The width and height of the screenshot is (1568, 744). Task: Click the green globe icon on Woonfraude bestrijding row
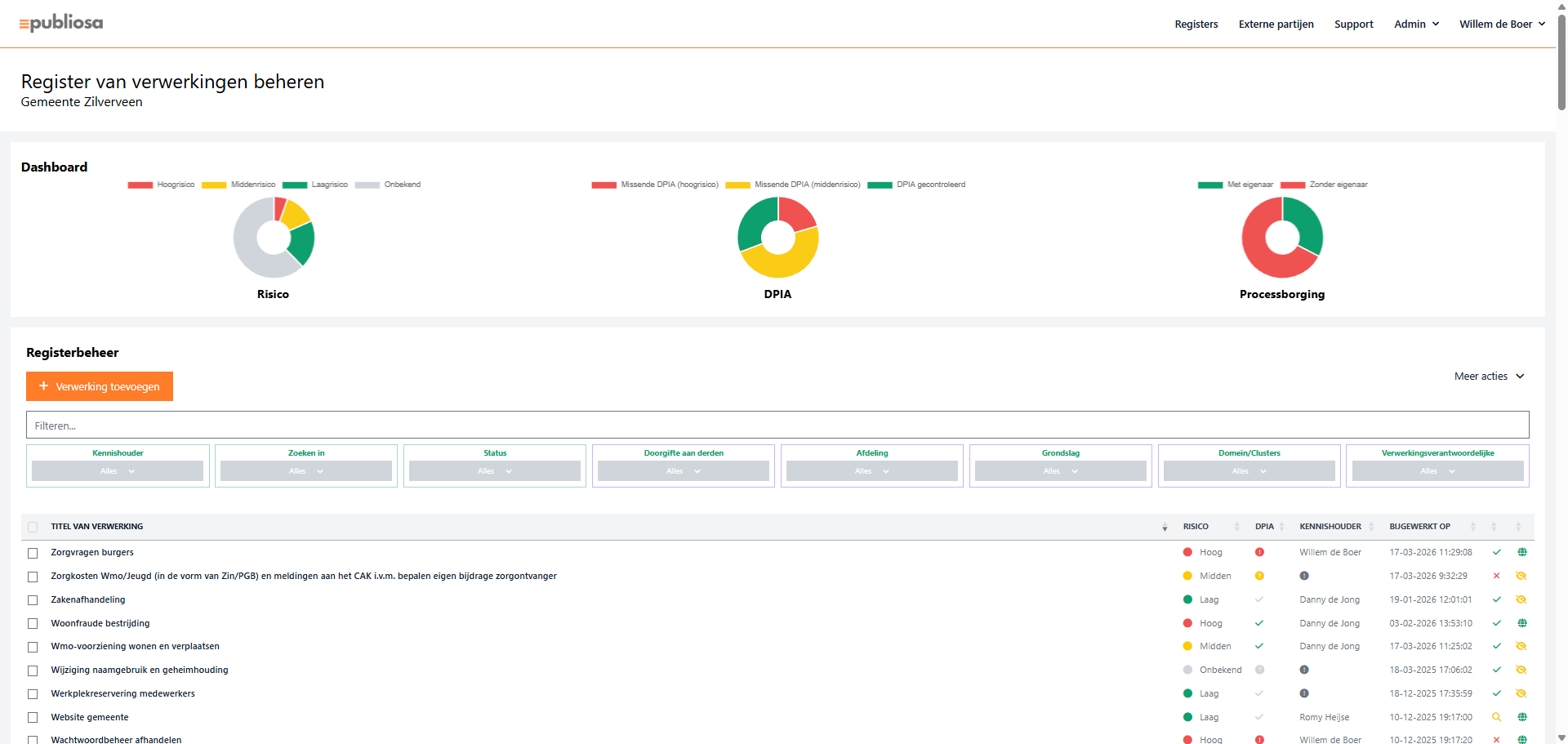point(1521,622)
